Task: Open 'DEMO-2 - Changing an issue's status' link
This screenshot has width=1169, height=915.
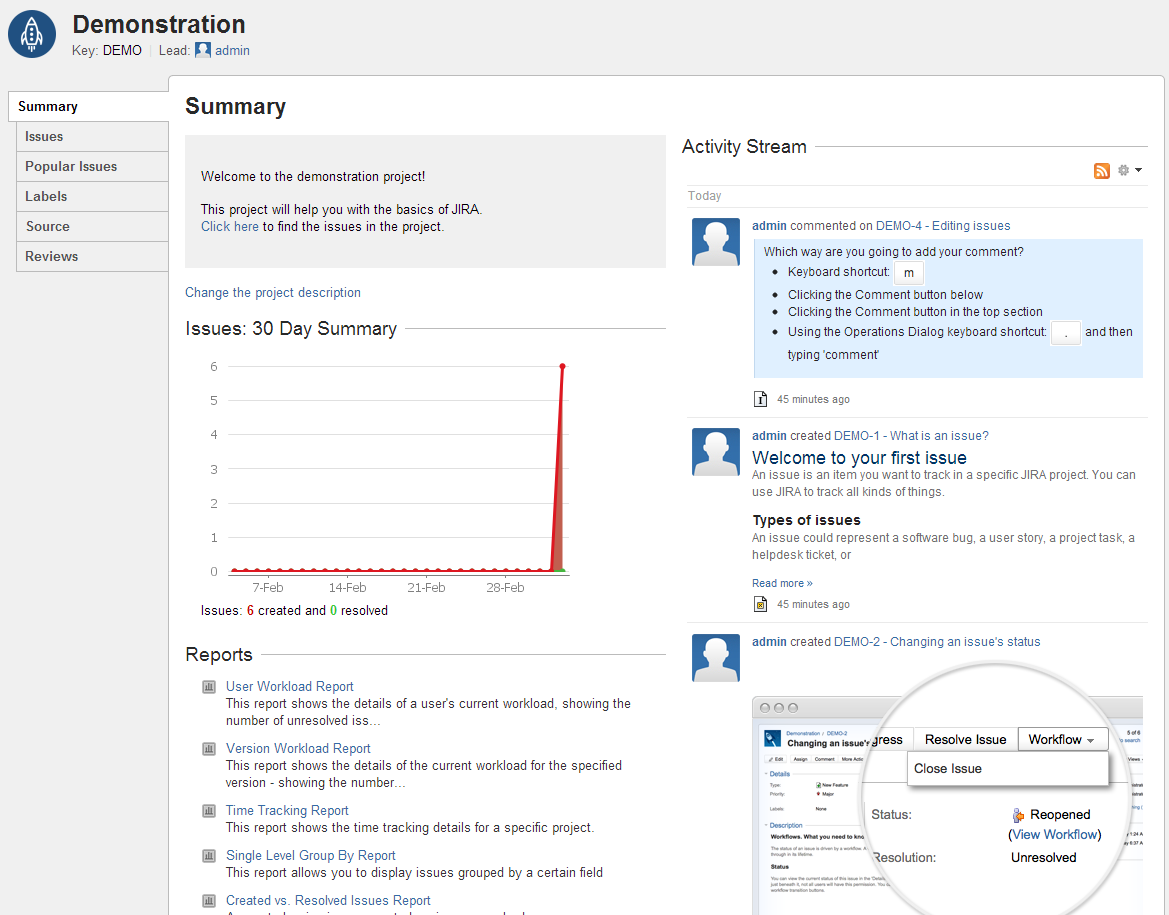Action: point(937,641)
